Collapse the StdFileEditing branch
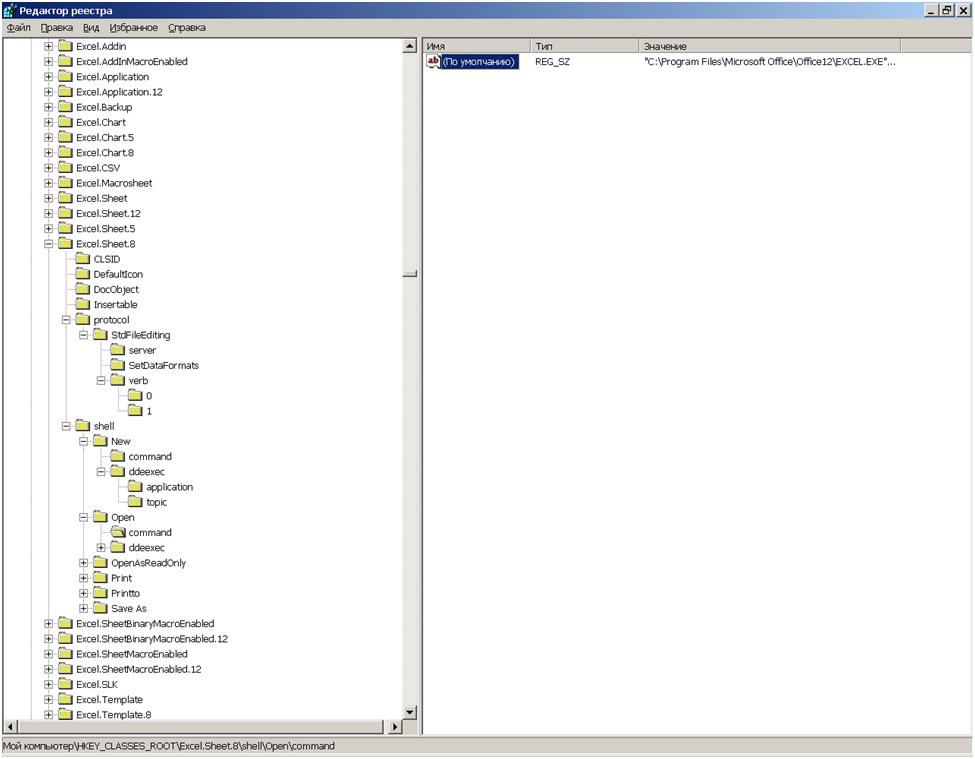The width and height of the screenshot is (975, 759). (x=84, y=335)
